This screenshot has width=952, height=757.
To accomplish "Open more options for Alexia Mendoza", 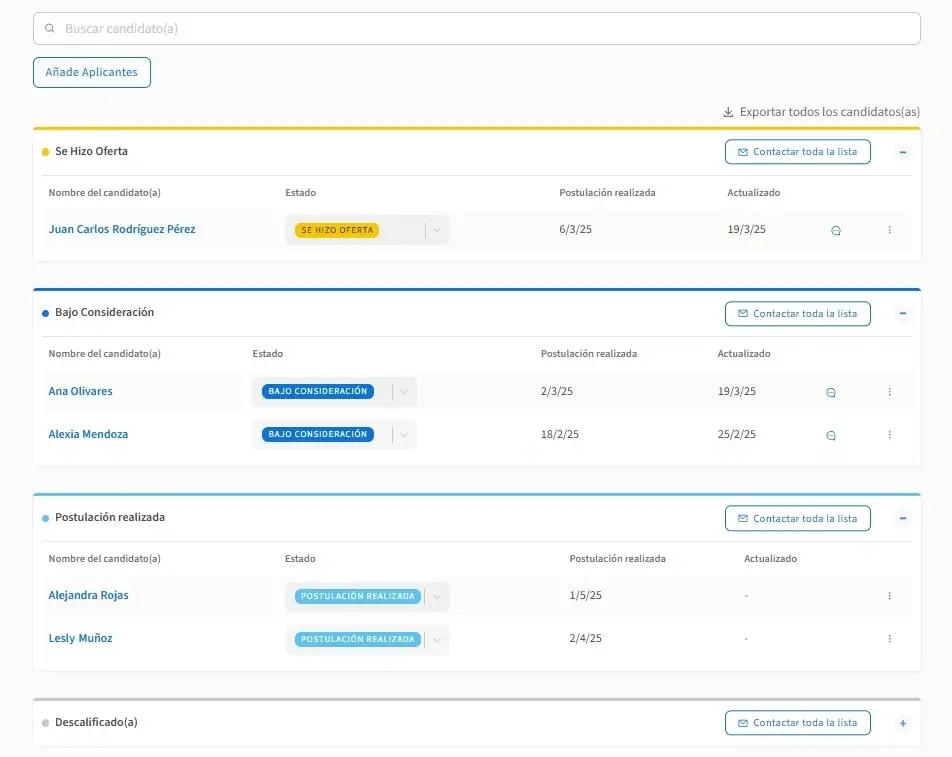I will coord(889,435).
